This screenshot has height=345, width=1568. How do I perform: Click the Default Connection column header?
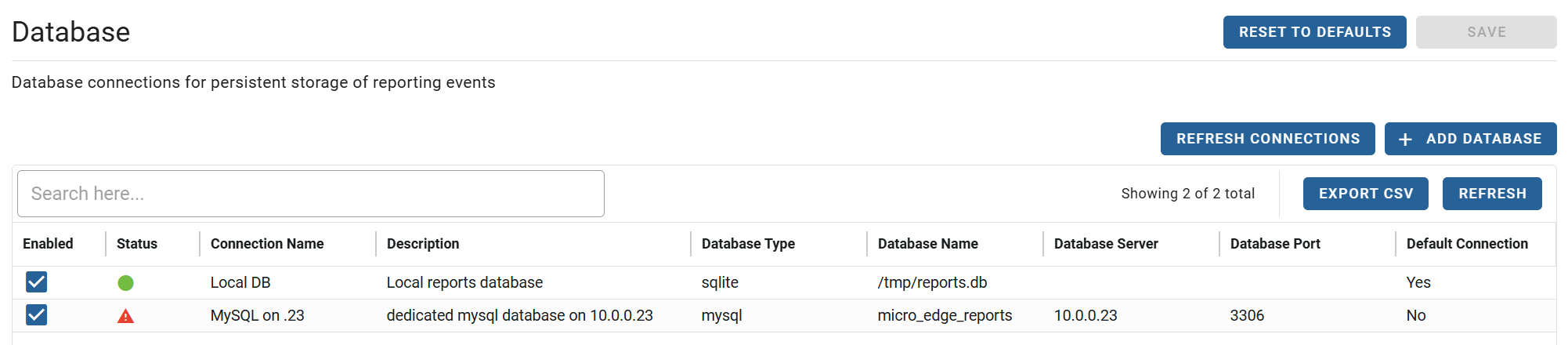coord(1467,244)
